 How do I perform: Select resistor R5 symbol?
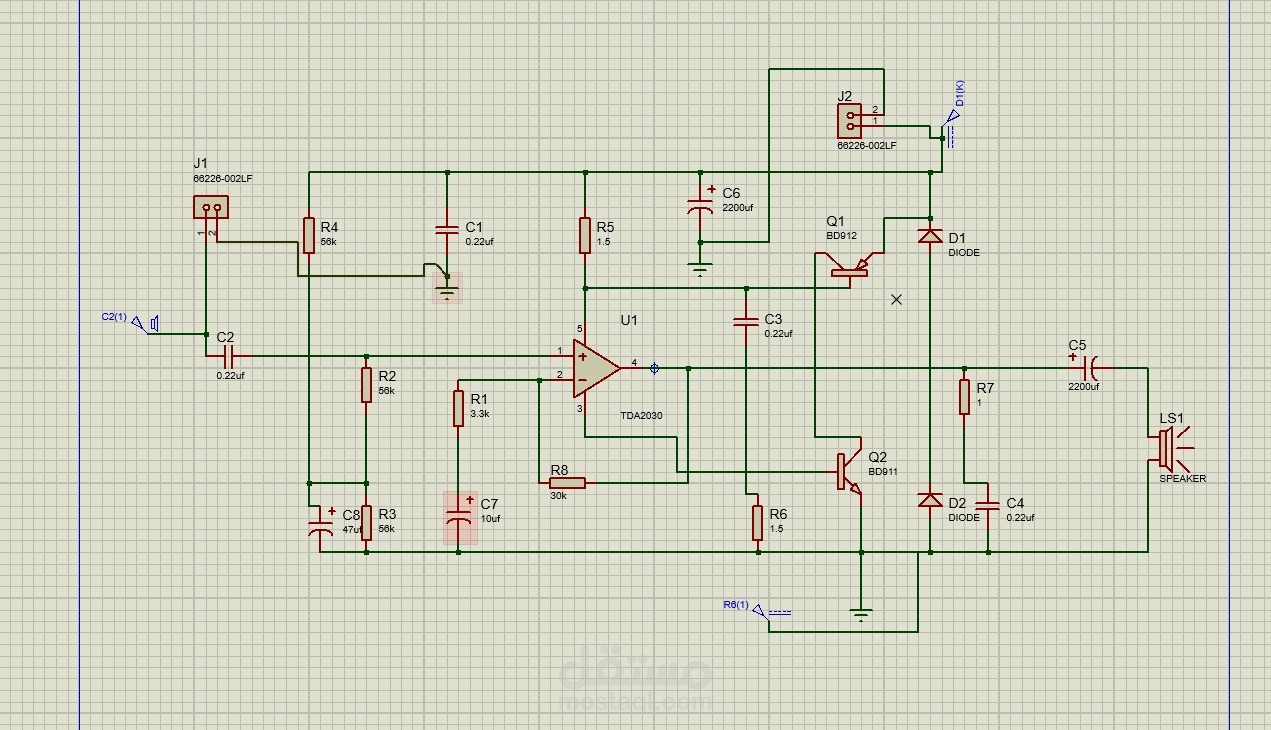point(585,235)
